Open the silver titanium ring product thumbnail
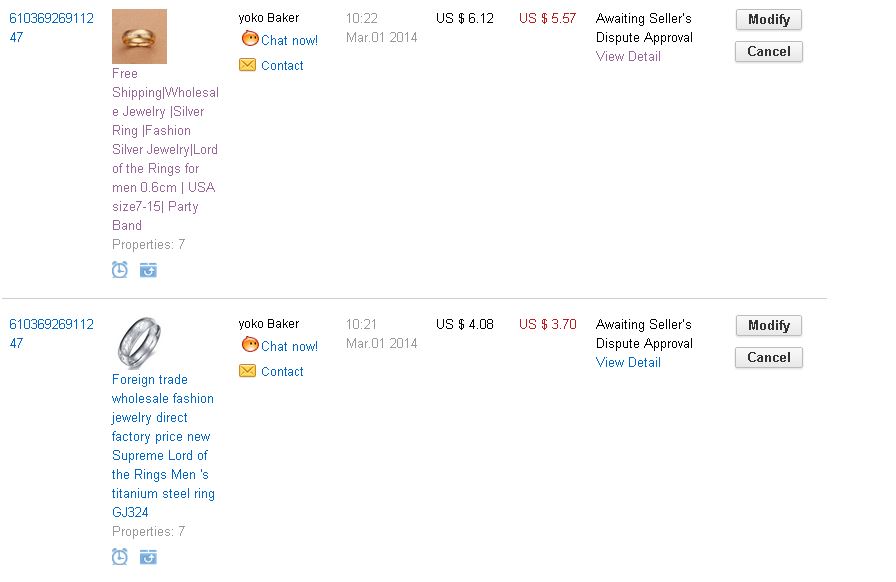Screen dimensions: 896x582 coord(139,342)
